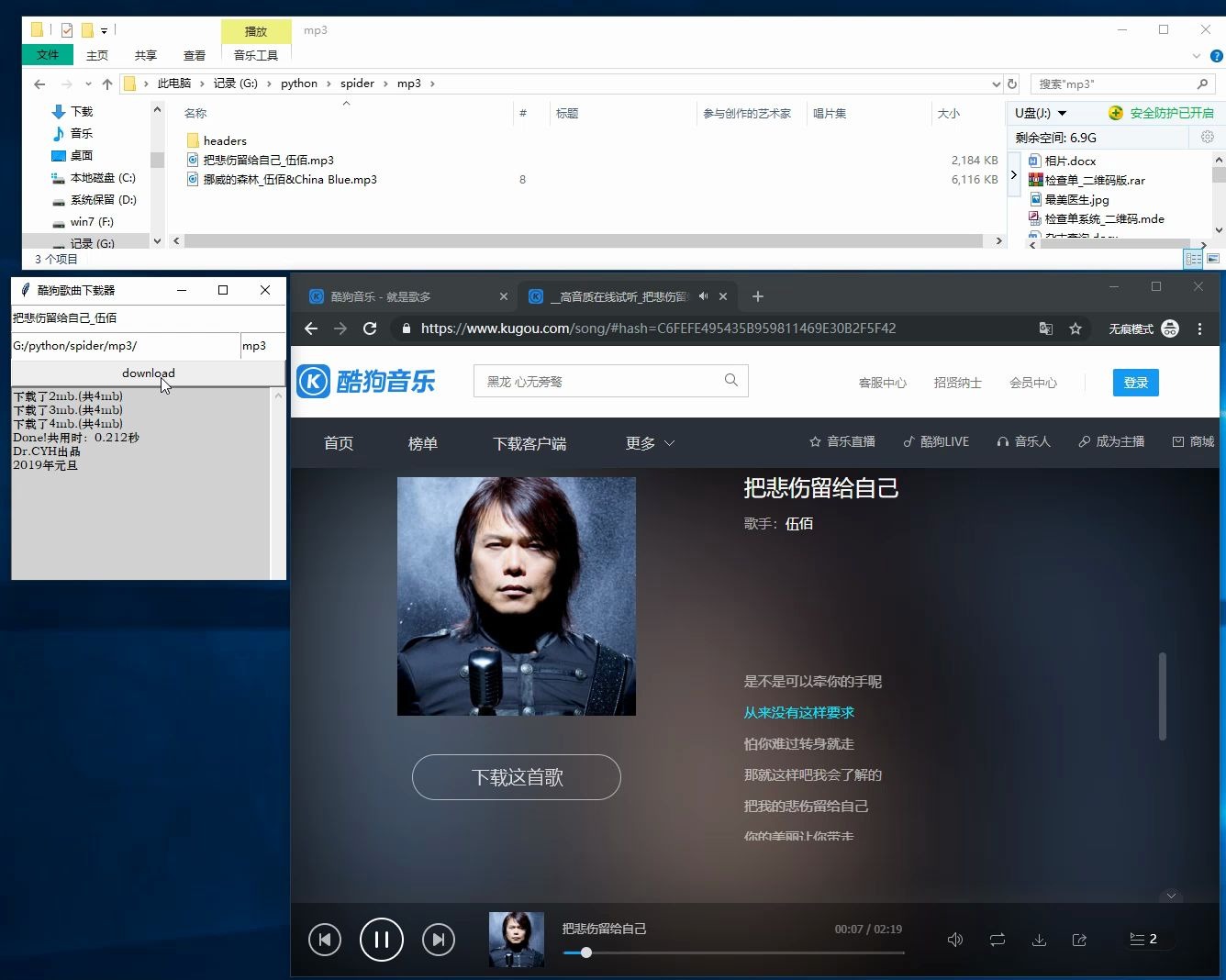Click the song name field in downloader

pyautogui.click(x=149, y=317)
